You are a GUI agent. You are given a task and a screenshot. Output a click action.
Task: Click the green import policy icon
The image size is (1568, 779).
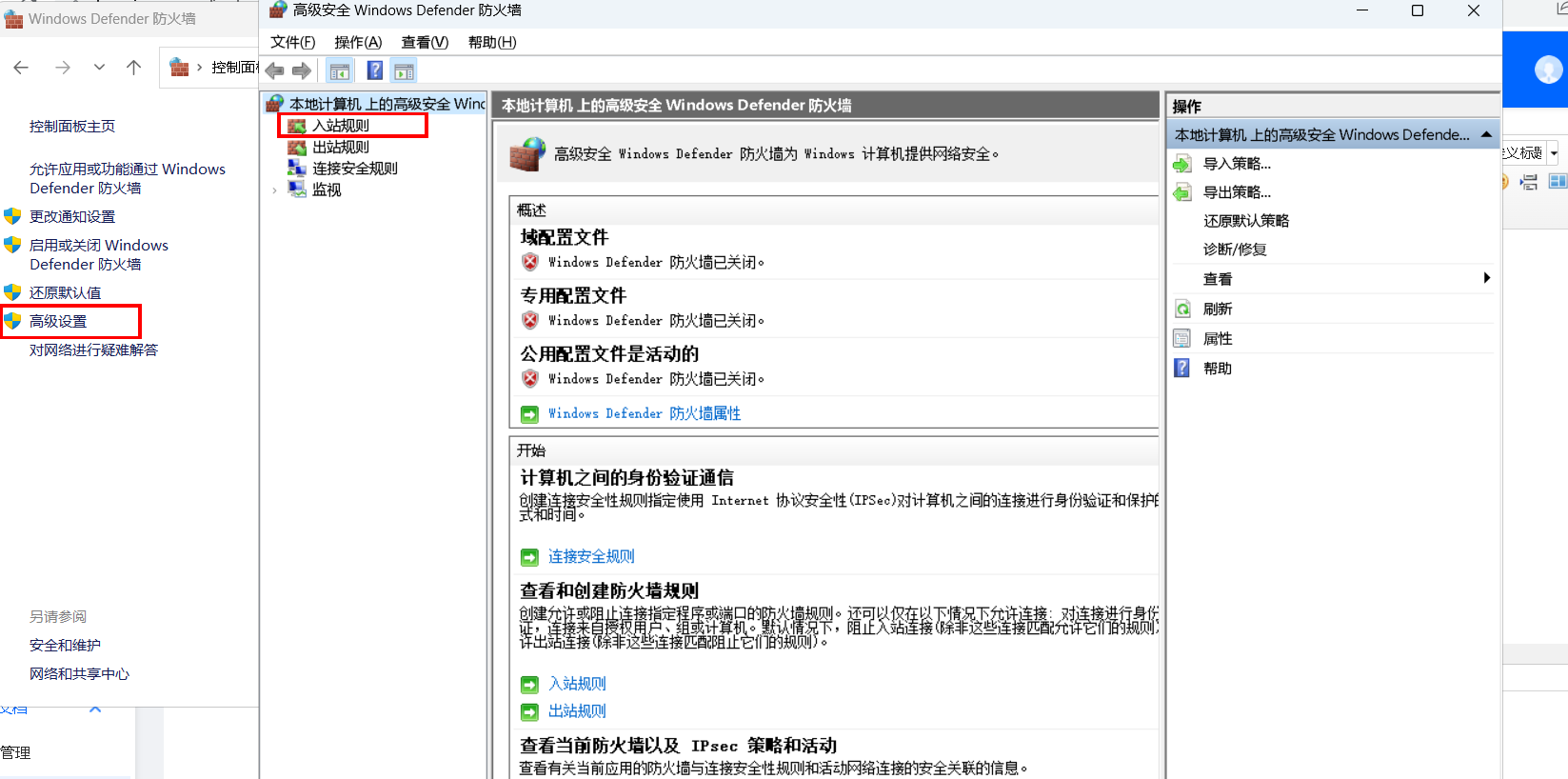1181,164
